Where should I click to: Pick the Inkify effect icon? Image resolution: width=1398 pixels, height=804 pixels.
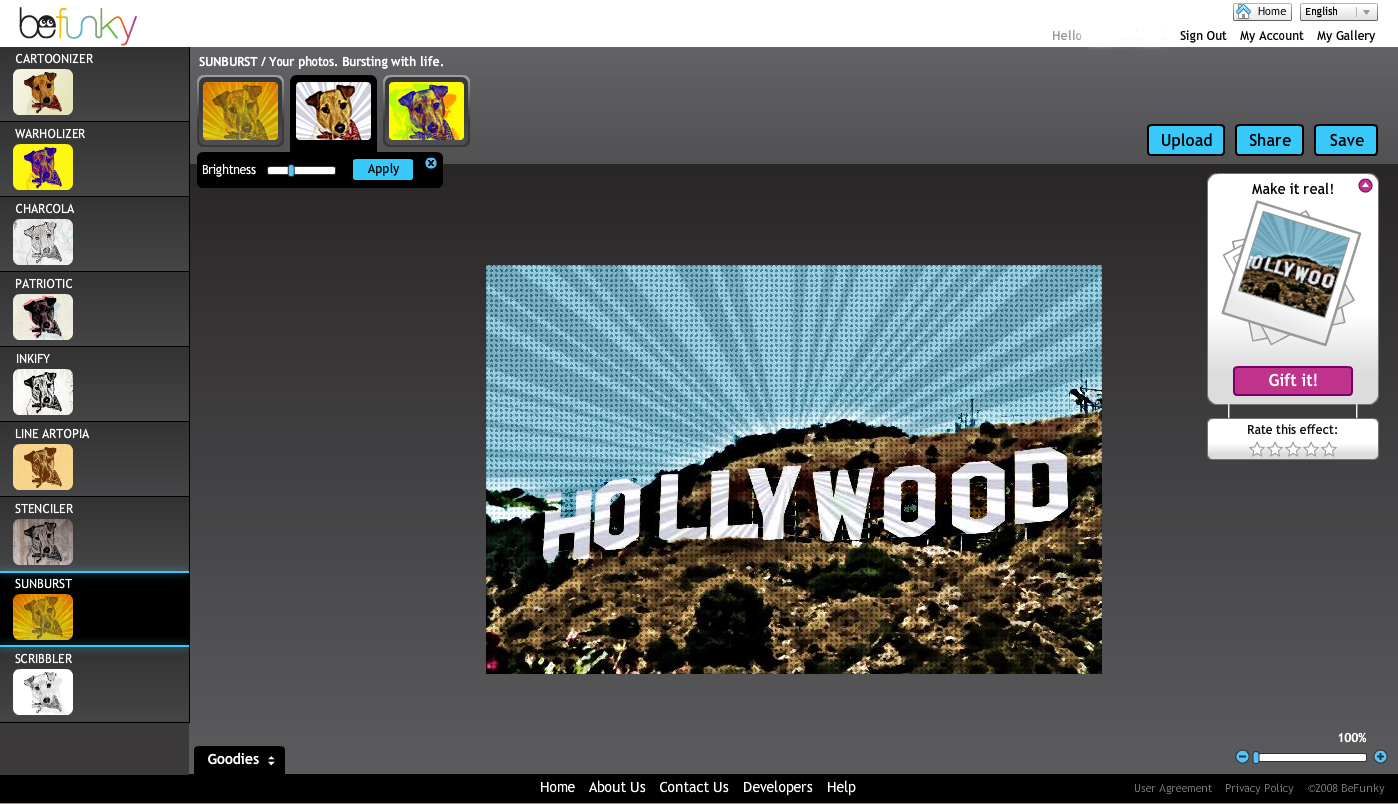click(43, 392)
